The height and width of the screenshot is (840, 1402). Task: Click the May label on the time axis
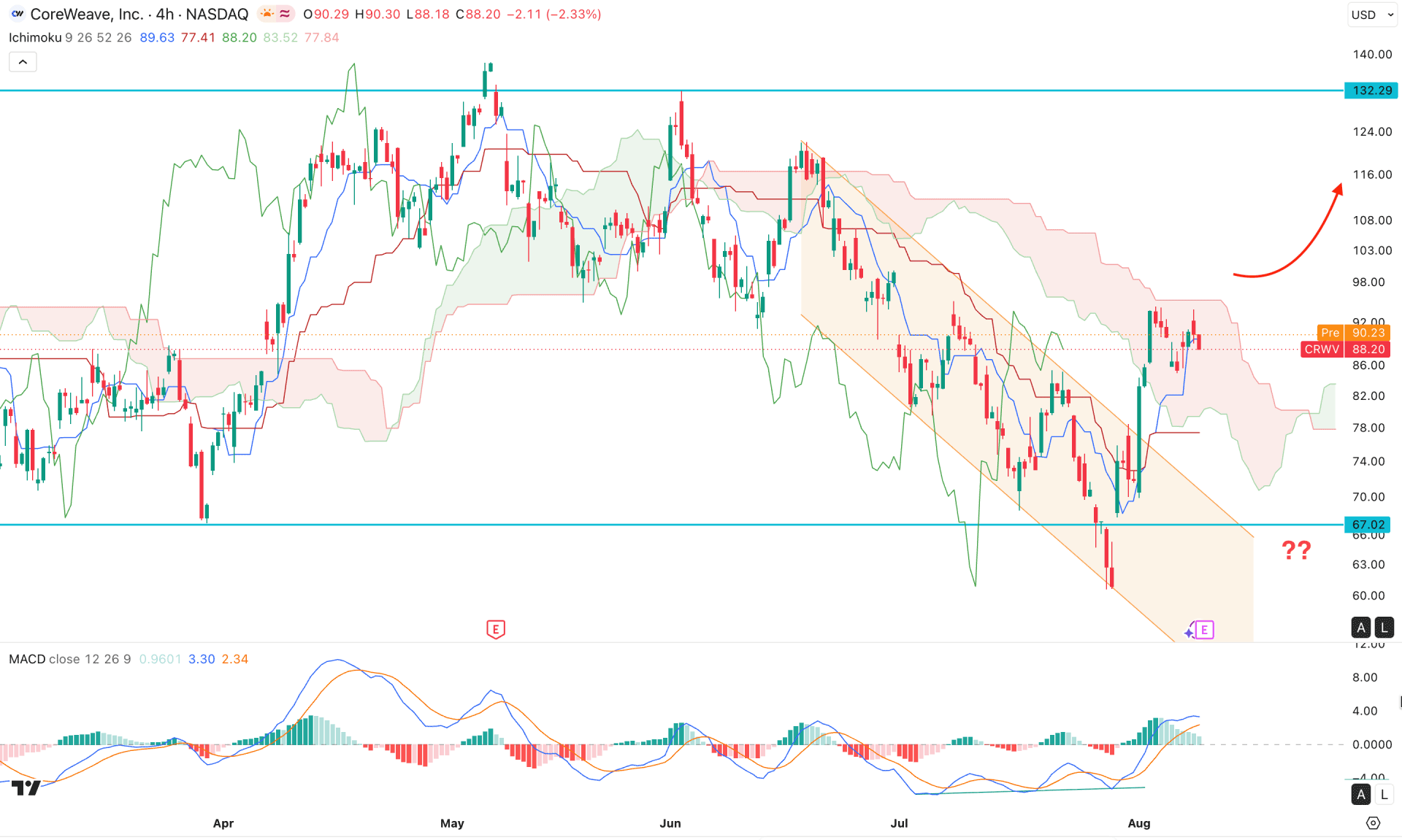[452, 823]
